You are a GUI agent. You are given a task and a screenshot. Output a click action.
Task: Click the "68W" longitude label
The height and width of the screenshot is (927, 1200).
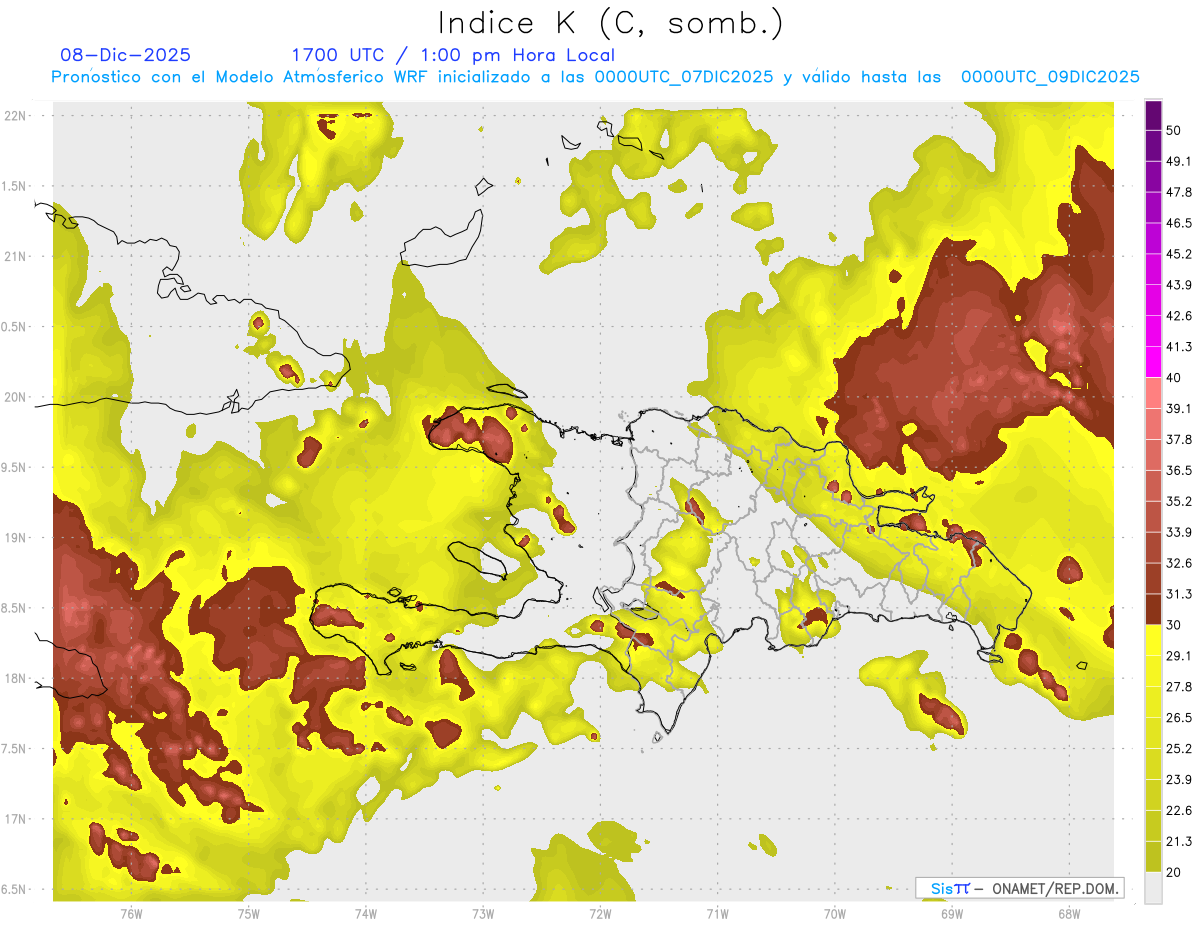1069,913
